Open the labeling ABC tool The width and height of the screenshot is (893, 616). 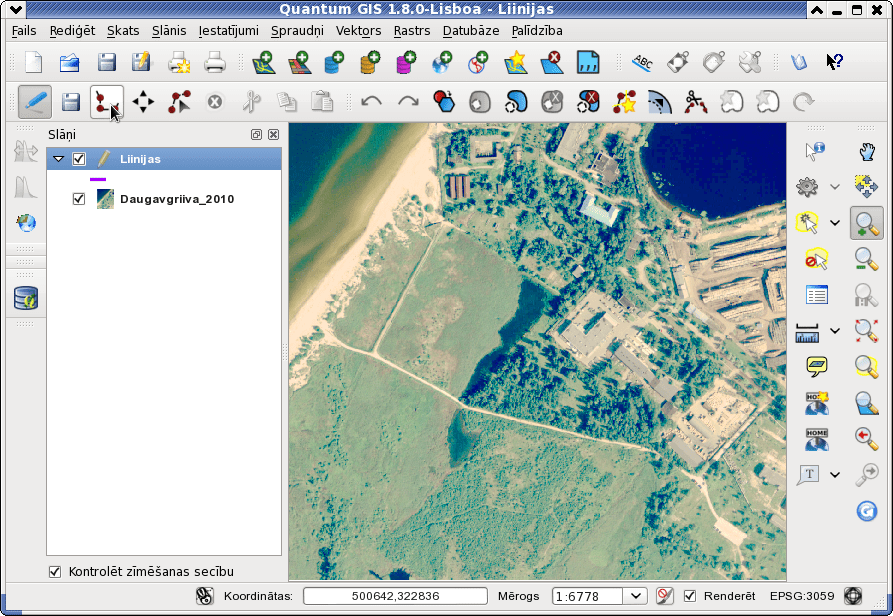coord(643,63)
